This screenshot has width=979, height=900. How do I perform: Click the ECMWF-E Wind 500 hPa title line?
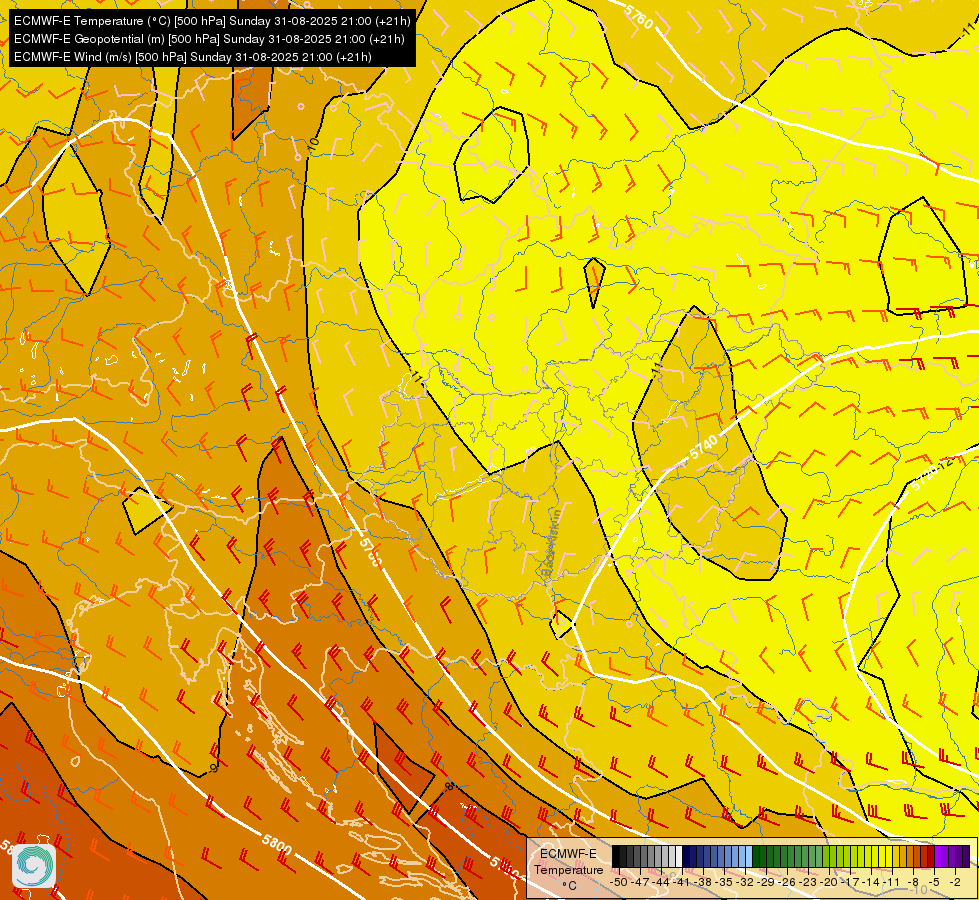(x=193, y=57)
